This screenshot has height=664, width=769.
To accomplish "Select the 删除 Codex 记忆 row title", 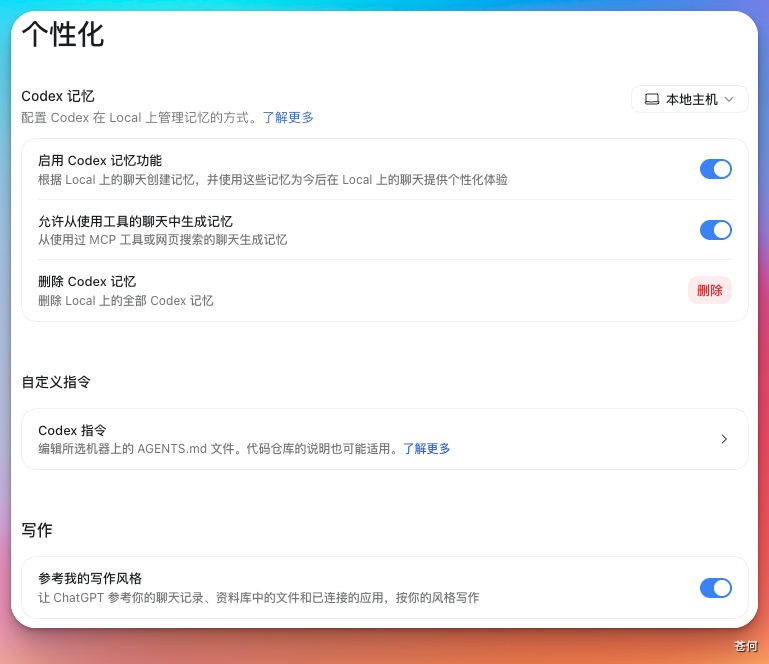I will coord(87,281).
